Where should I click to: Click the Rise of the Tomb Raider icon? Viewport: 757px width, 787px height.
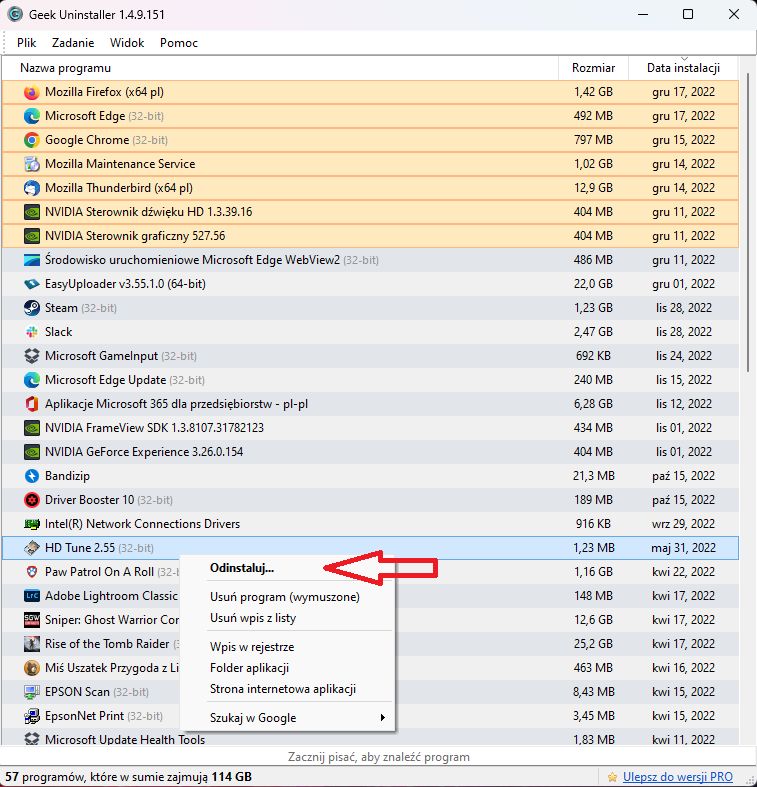pyautogui.click(x=32, y=644)
